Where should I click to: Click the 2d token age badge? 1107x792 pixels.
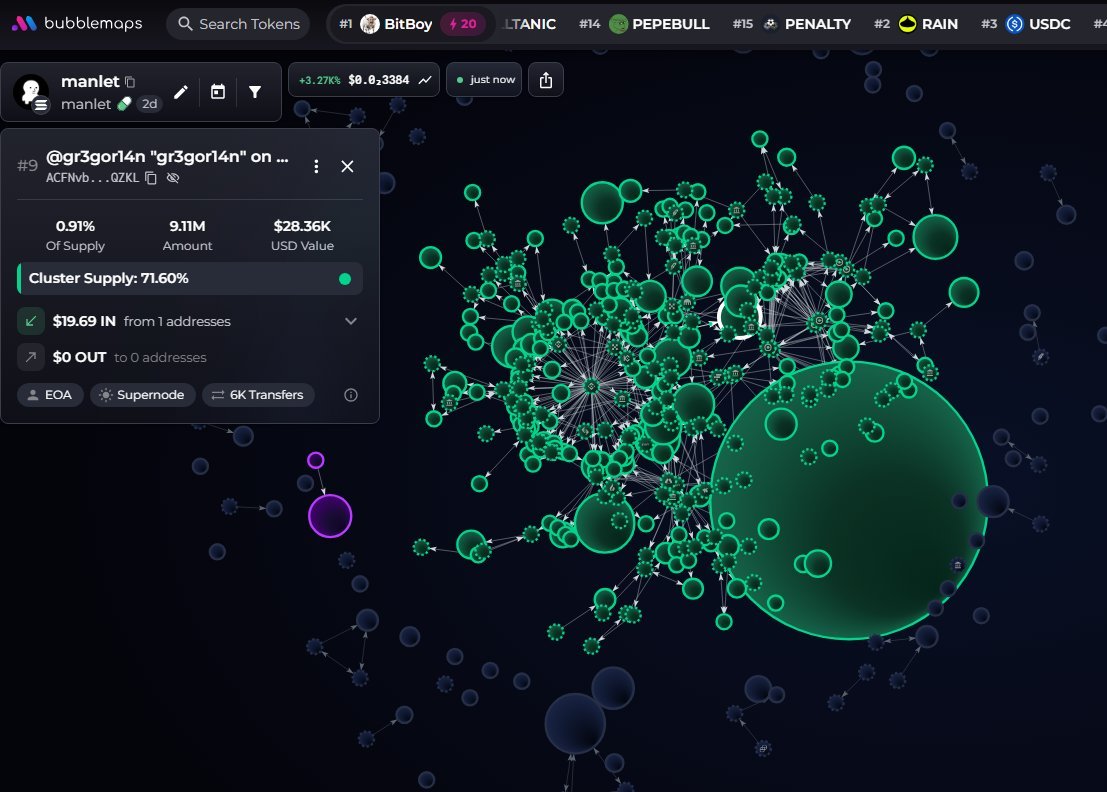click(x=150, y=104)
